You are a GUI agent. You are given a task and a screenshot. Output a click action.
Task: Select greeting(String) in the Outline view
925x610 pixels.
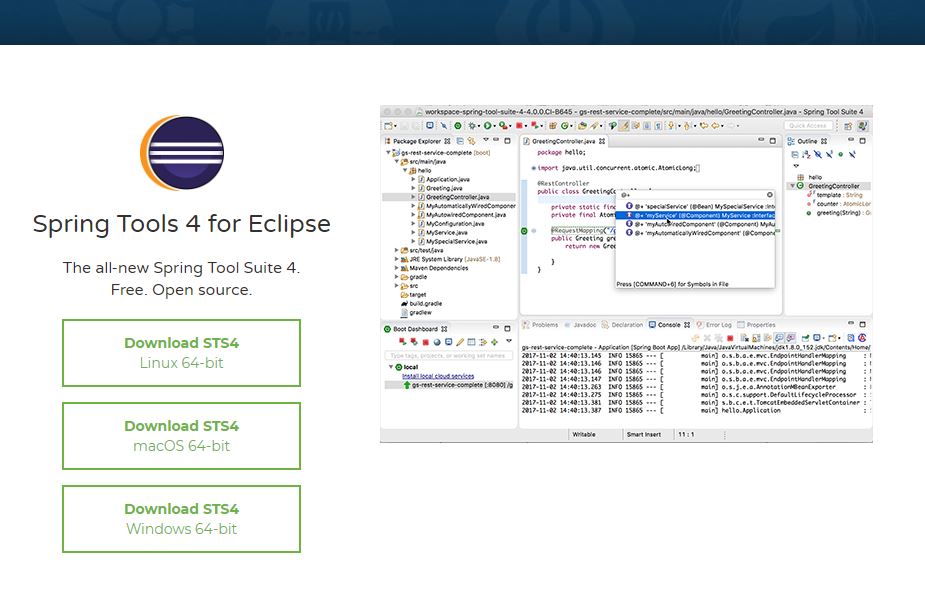838,213
